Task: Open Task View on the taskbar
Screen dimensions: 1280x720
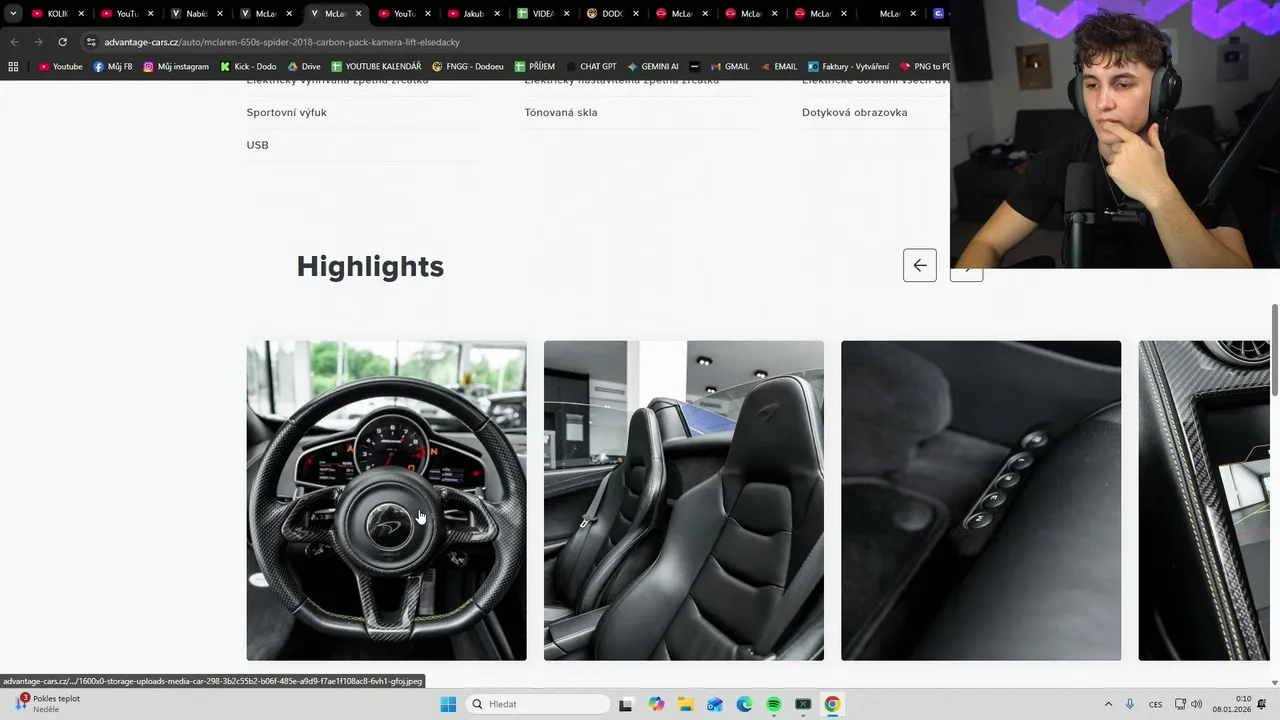Action: point(626,704)
